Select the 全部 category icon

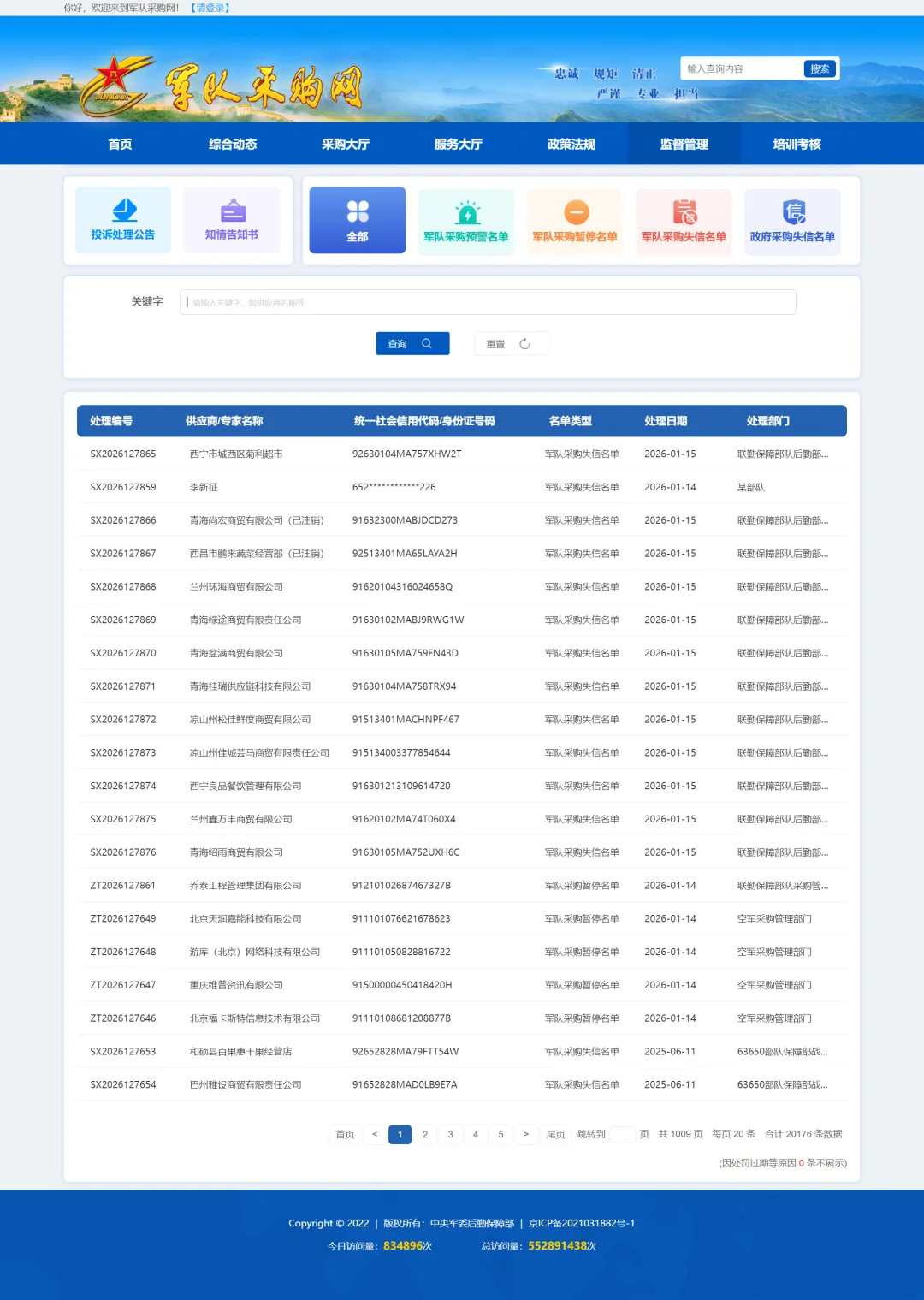click(x=357, y=220)
